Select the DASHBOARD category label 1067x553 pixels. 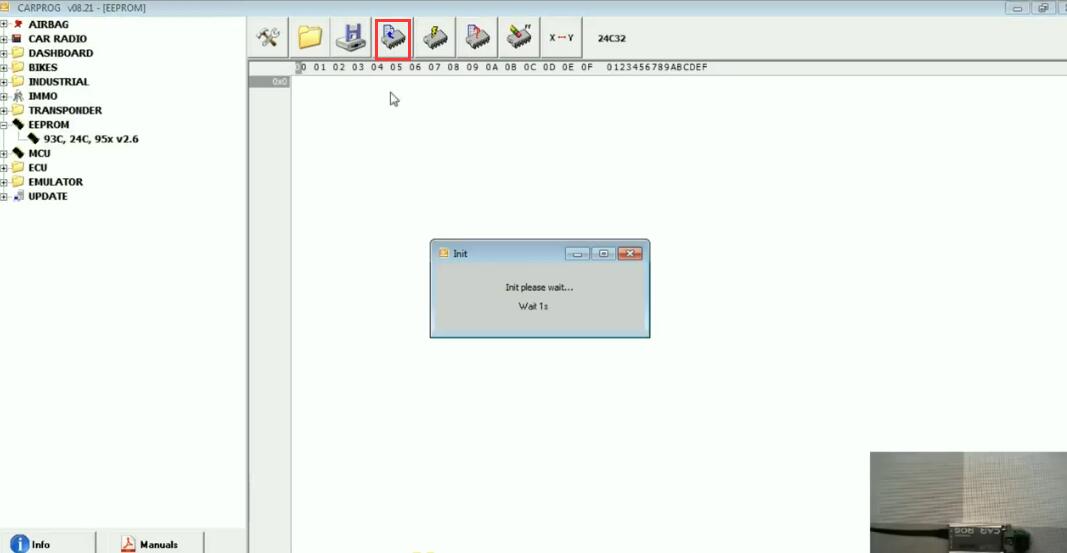click(61, 53)
